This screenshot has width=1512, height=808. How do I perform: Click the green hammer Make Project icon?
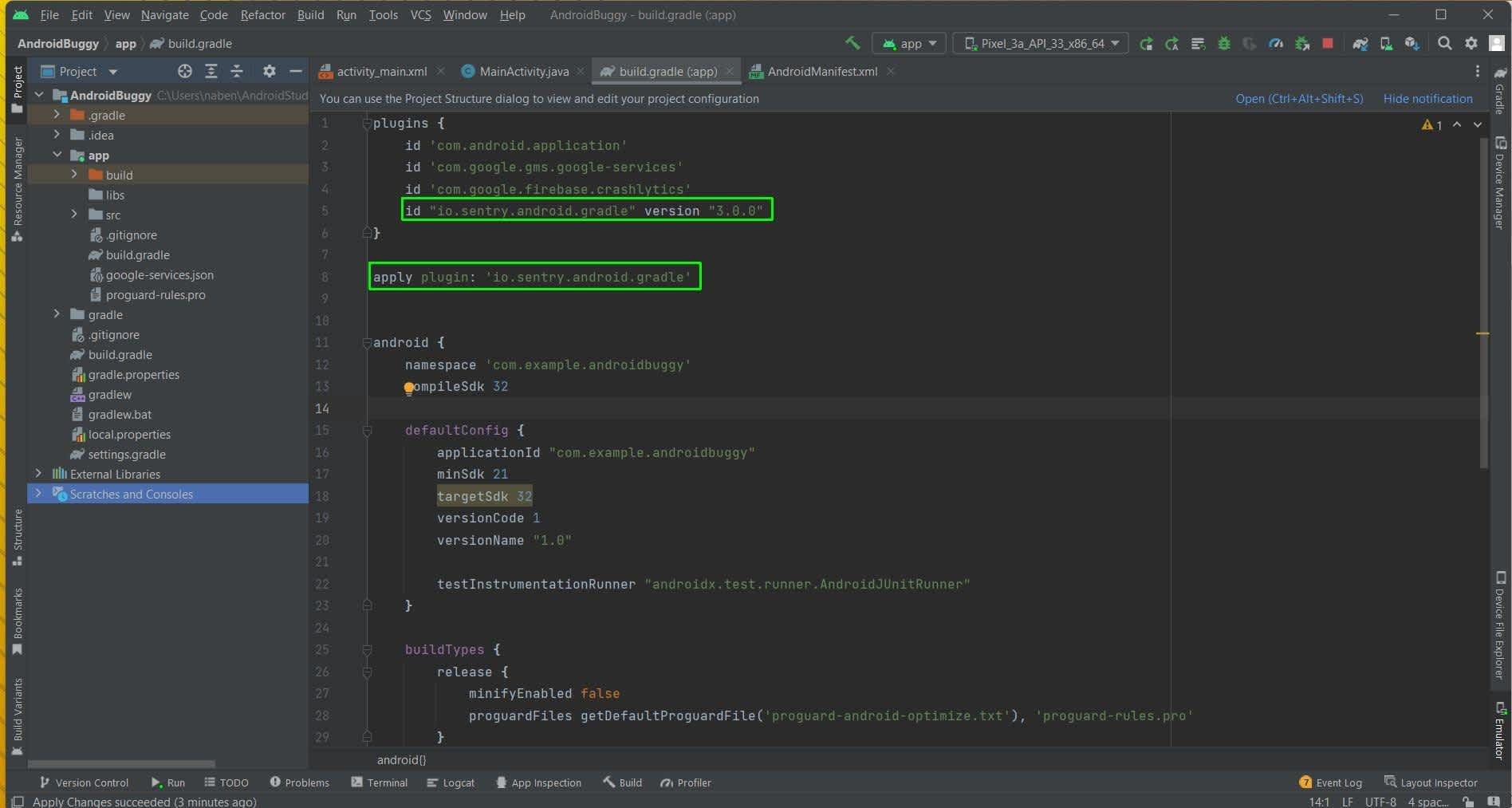click(852, 43)
